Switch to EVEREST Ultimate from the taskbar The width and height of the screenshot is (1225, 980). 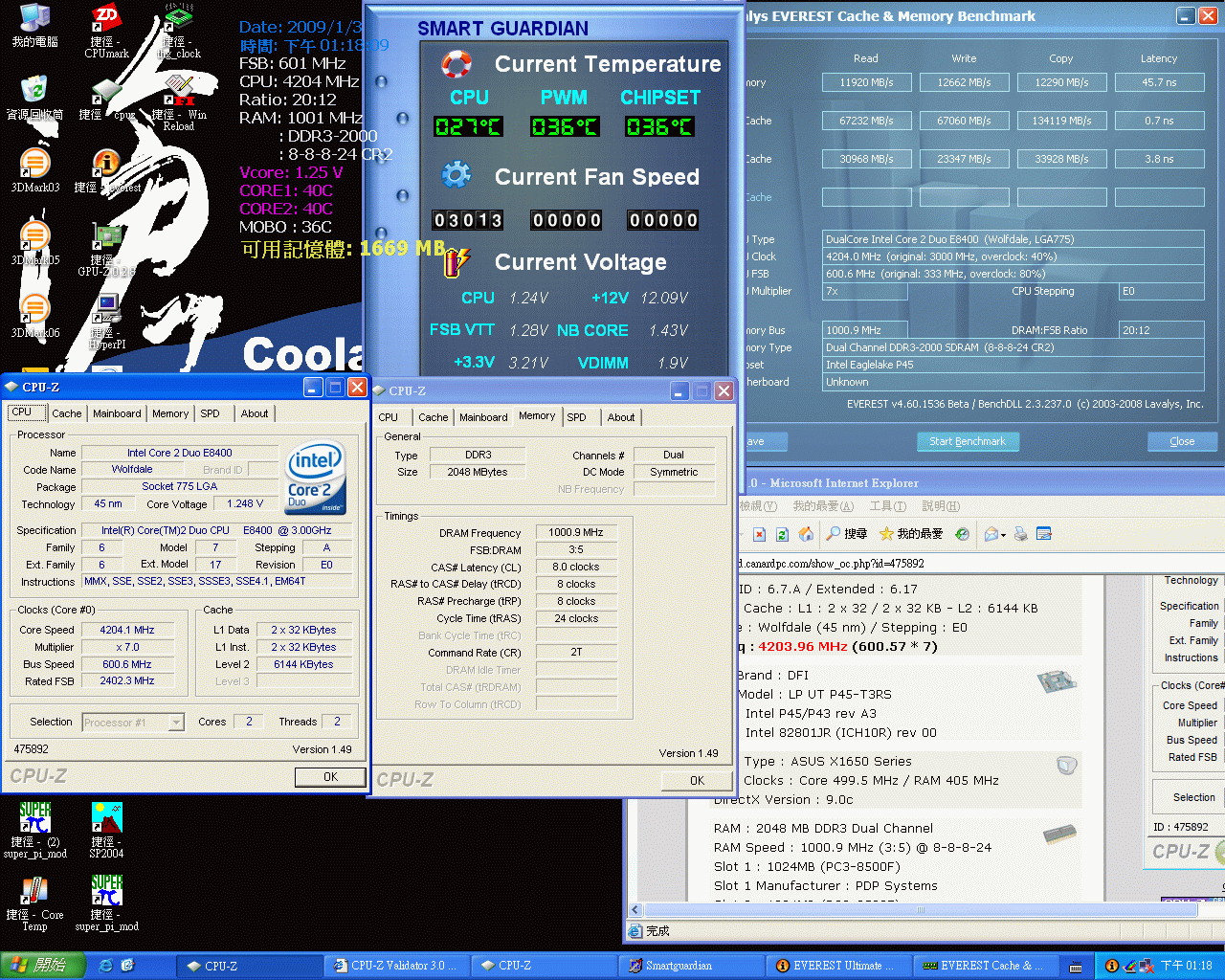[839, 966]
